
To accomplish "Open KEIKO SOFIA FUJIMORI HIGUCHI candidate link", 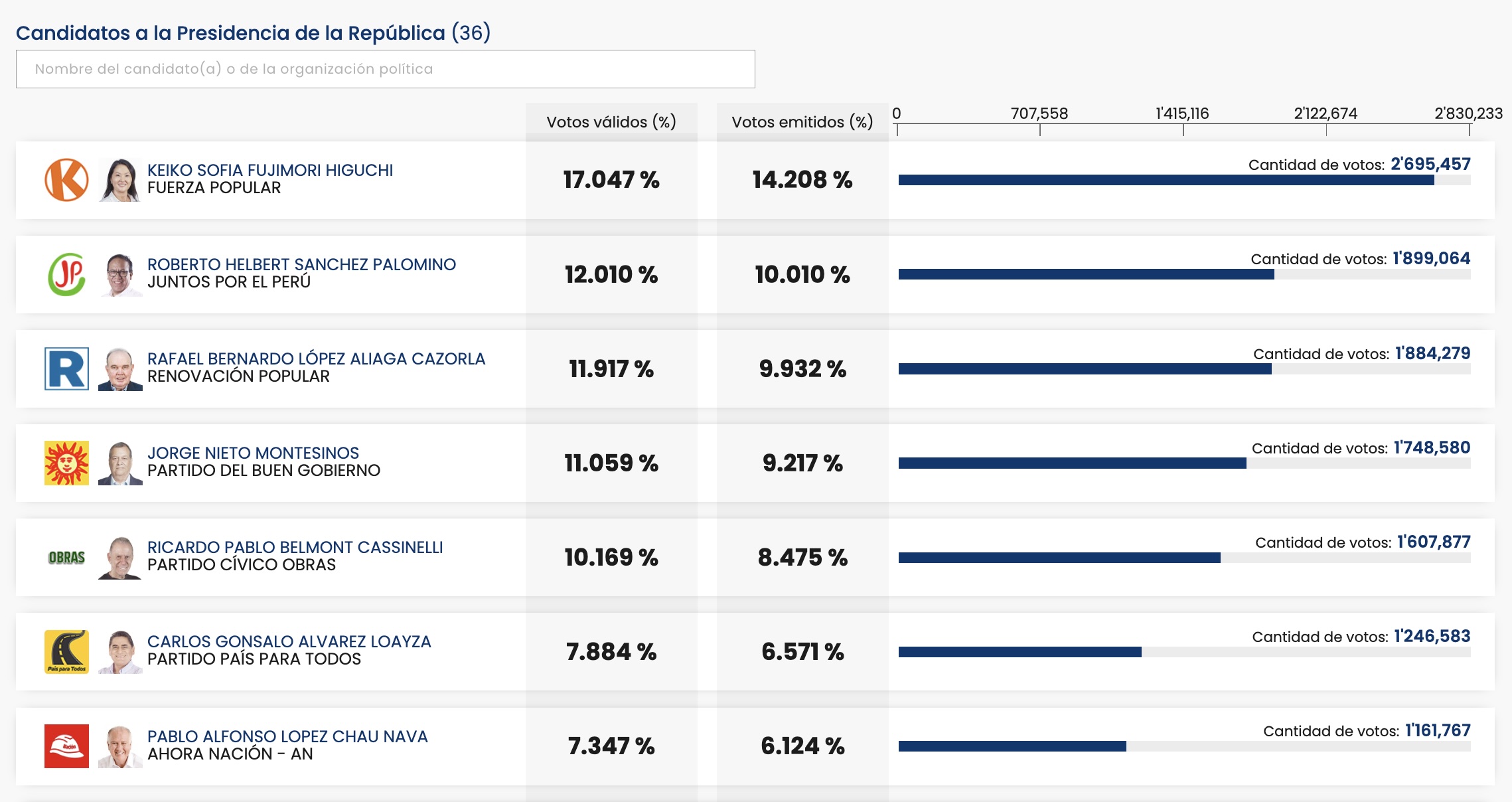I will (x=270, y=171).
